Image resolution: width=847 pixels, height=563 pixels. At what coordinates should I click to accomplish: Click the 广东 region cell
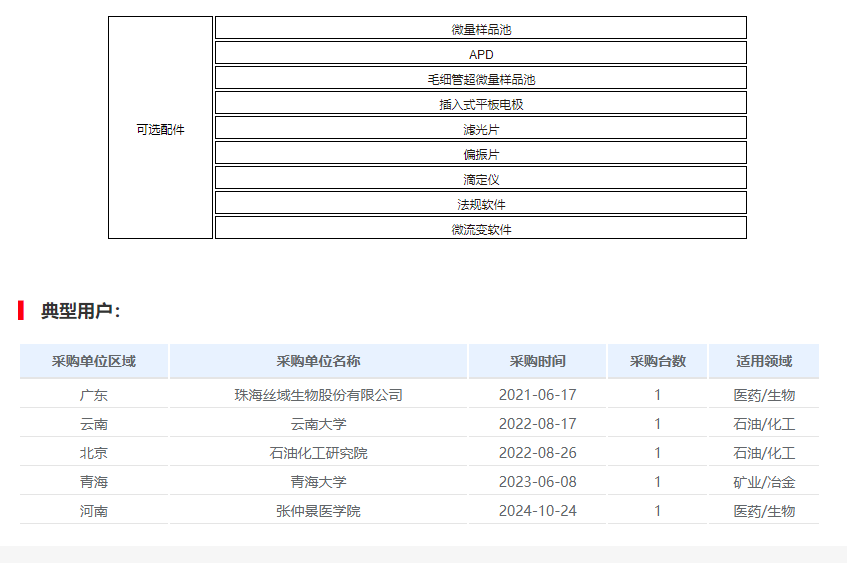click(94, 395)
